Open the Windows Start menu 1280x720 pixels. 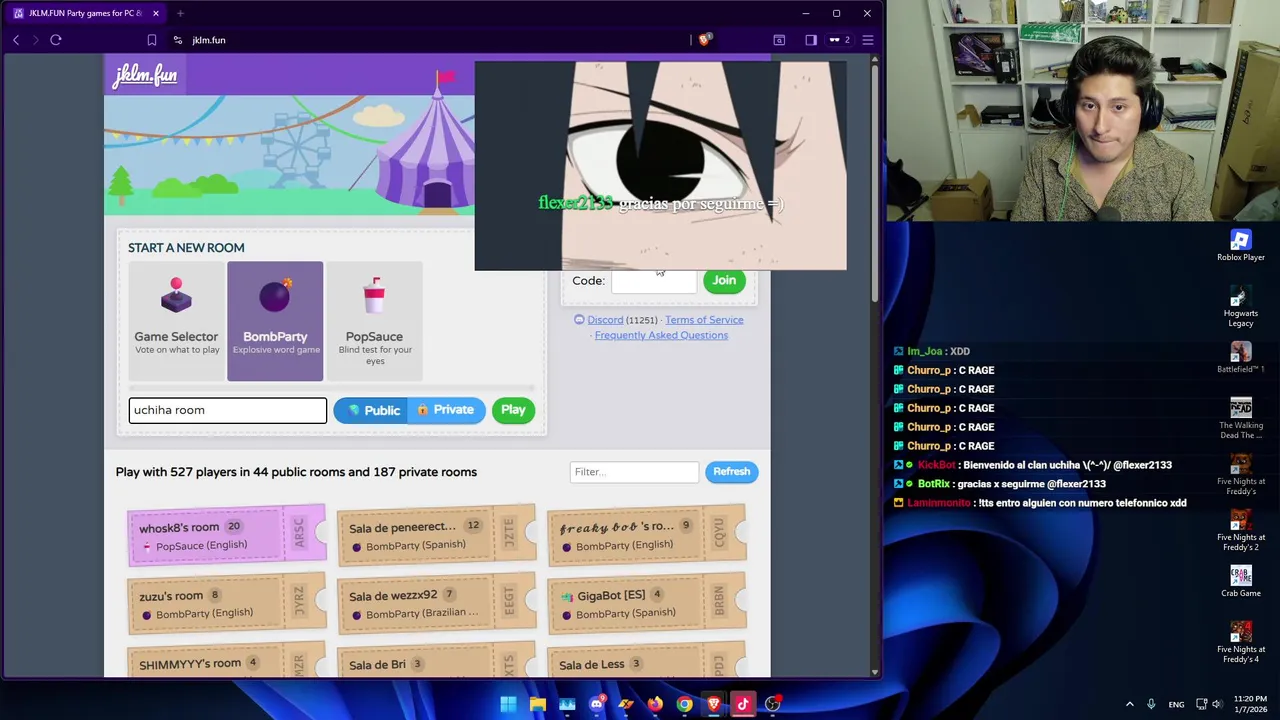pyautogui.click(x=508, y=704)
